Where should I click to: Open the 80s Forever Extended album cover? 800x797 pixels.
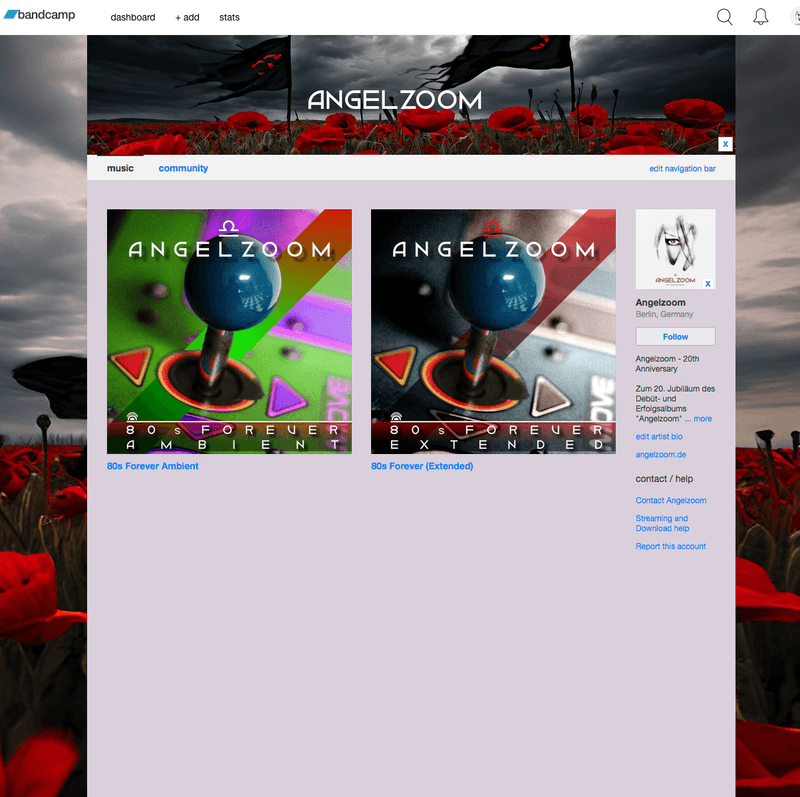pyautogui.click(x=493, y=331)
